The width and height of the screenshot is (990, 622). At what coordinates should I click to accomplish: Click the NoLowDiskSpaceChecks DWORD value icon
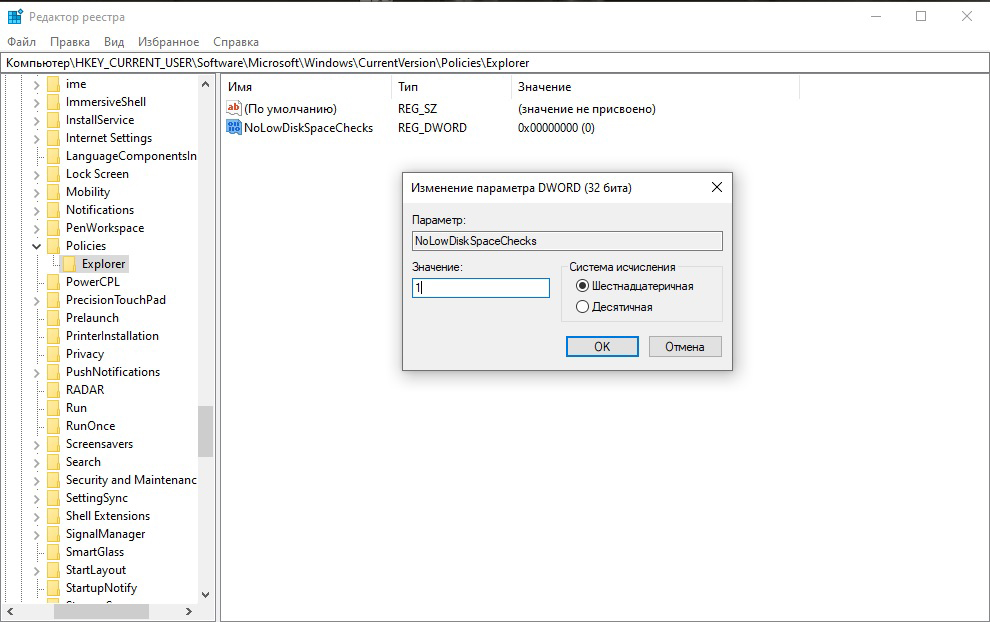tap(234, 128)
